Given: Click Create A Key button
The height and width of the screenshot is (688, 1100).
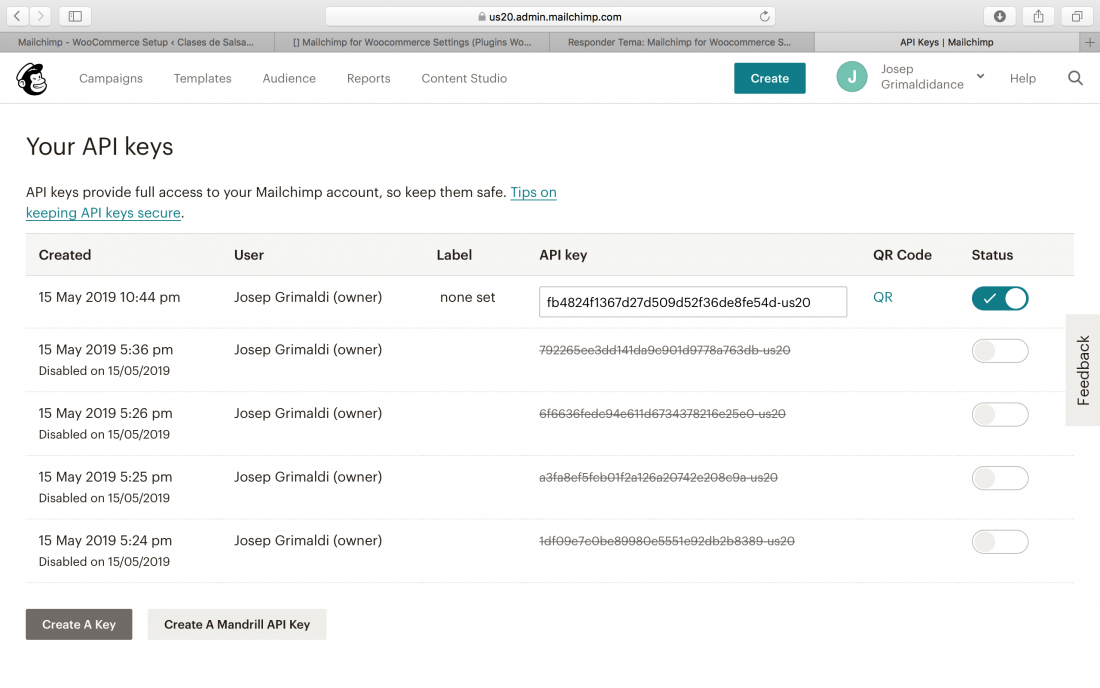Looking at the screenshot, I should pos(79,624).
